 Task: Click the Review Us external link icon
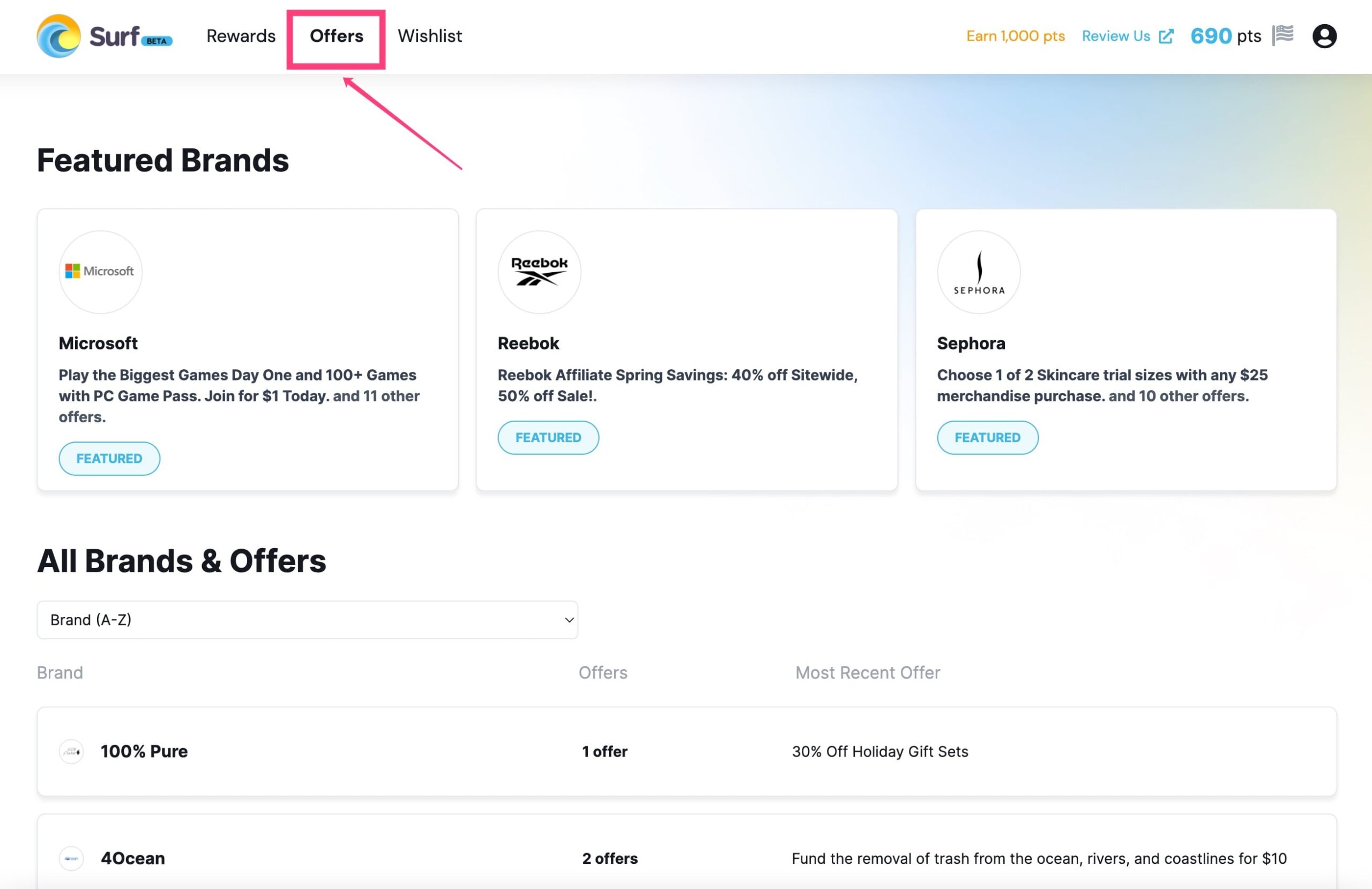pyautogui.click(x=1166, y=36)
